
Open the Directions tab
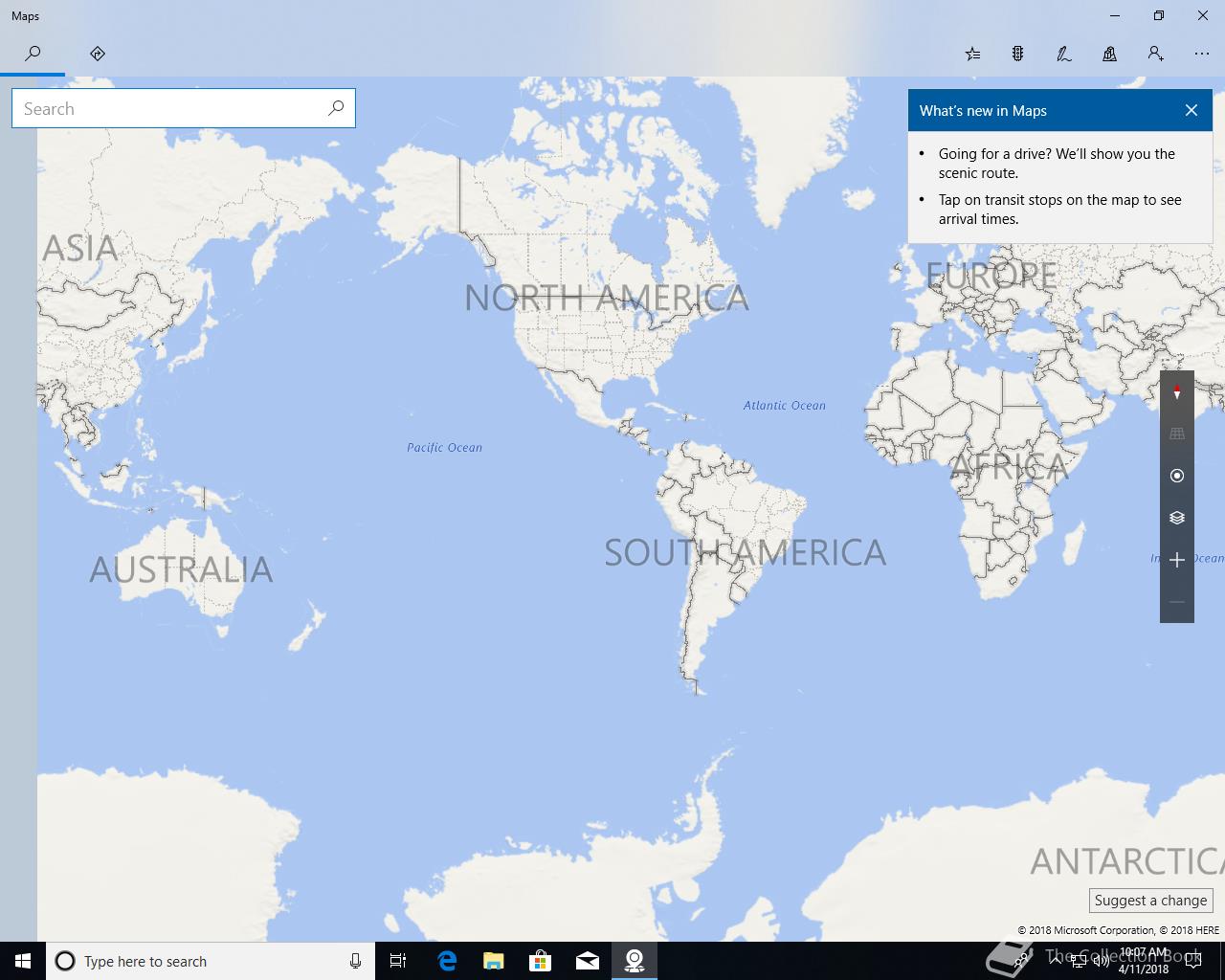[x=98, y=54]
